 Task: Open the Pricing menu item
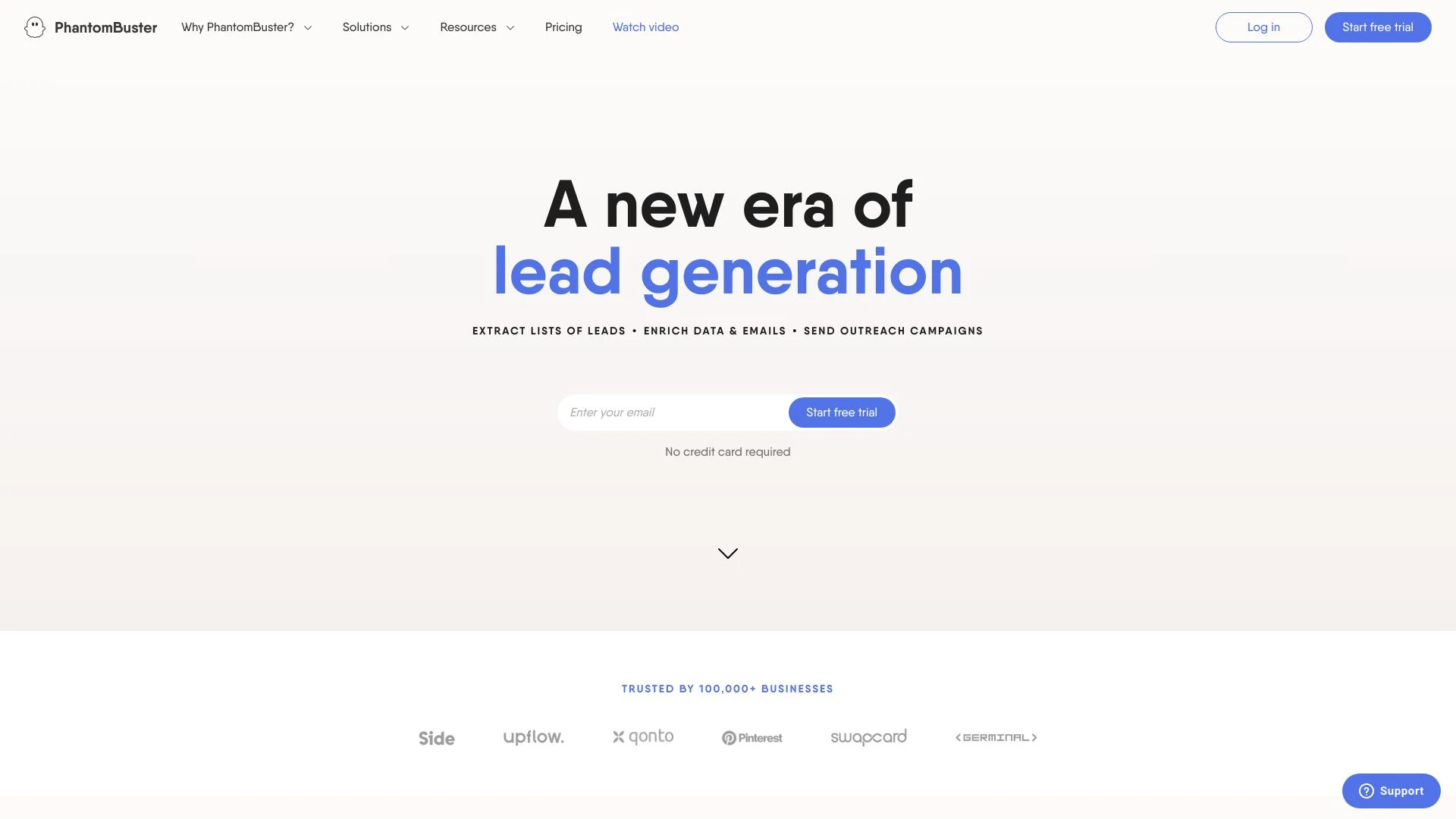tap(562, 27)
